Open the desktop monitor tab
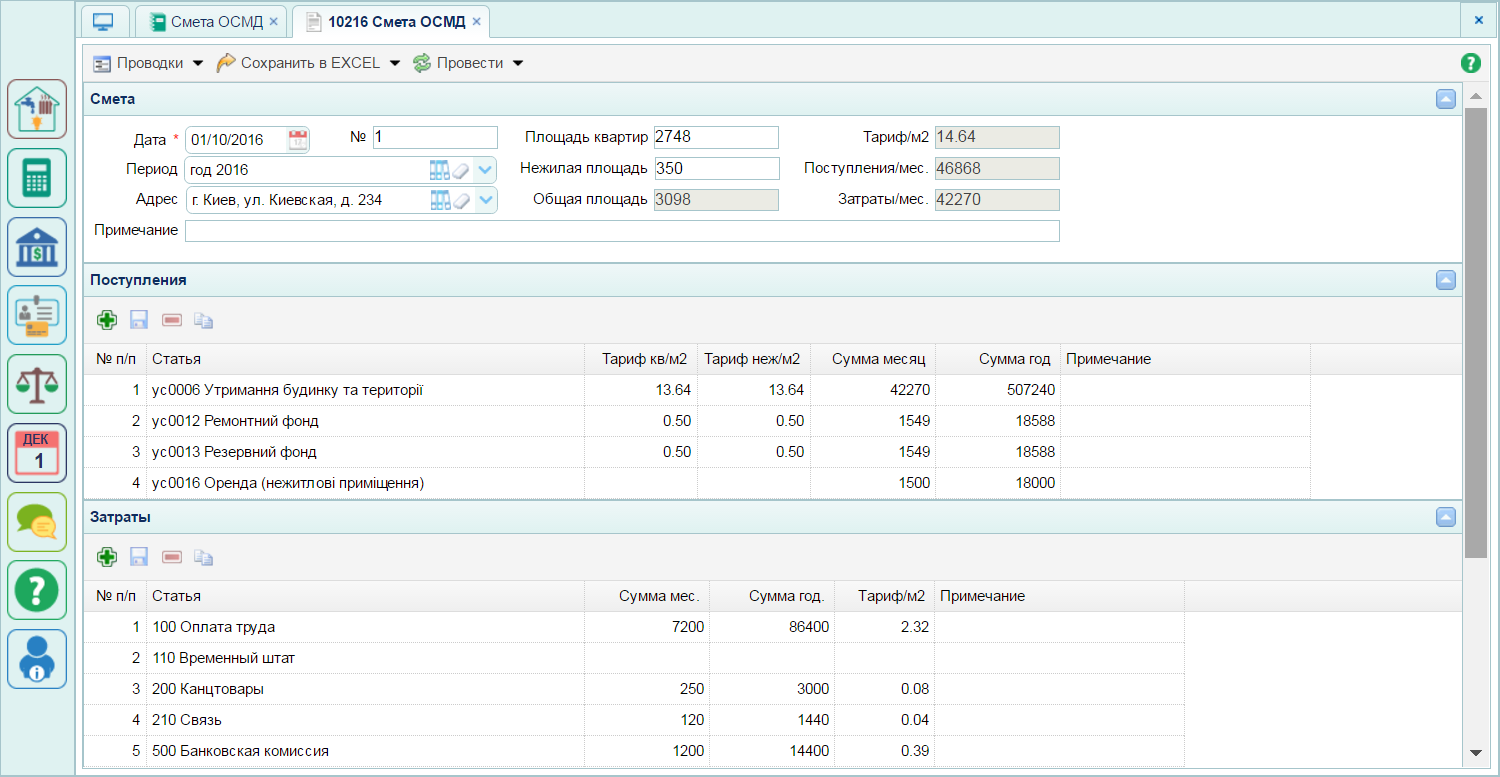Image resolution: width=1500 pixels, height=777 pixels. coord(103,21)
